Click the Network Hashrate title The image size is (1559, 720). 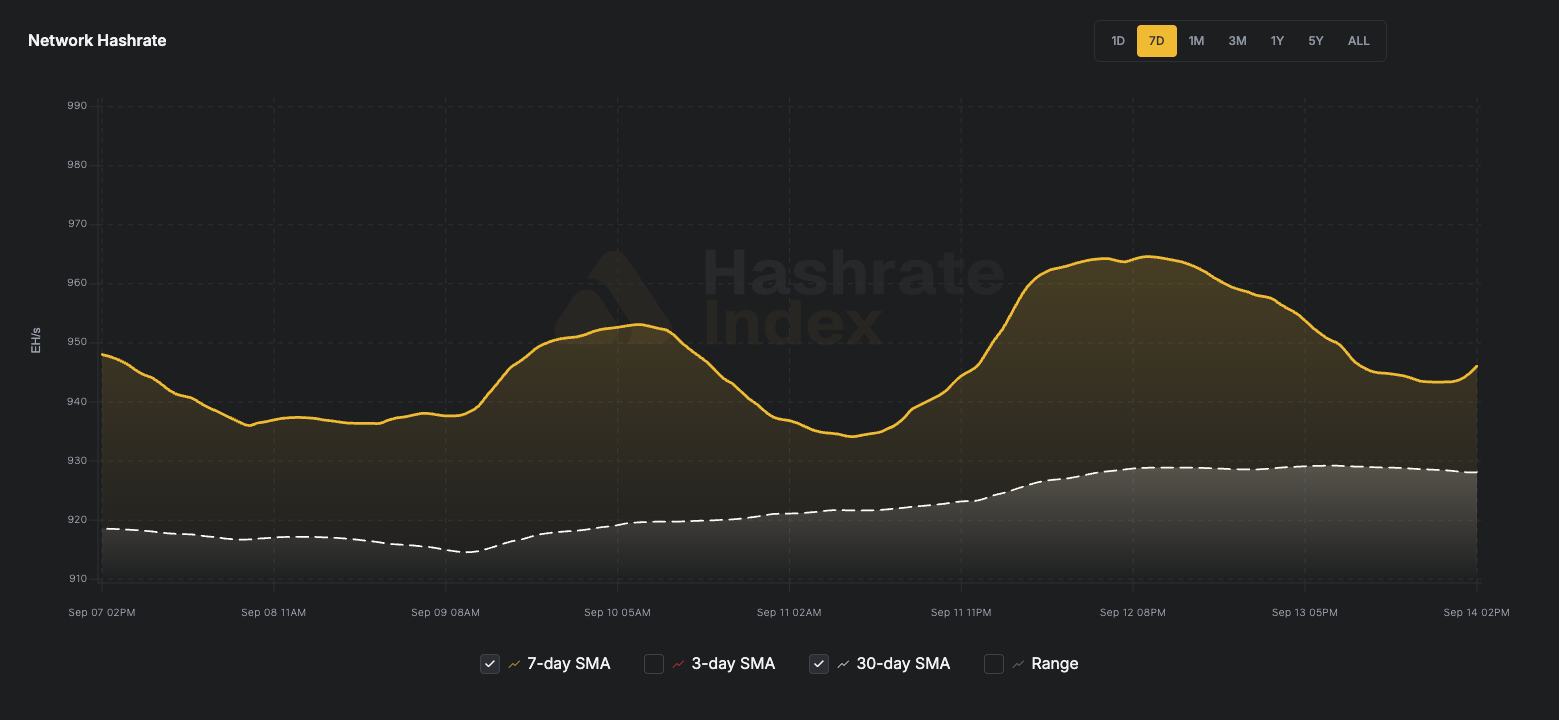[97, 41]
